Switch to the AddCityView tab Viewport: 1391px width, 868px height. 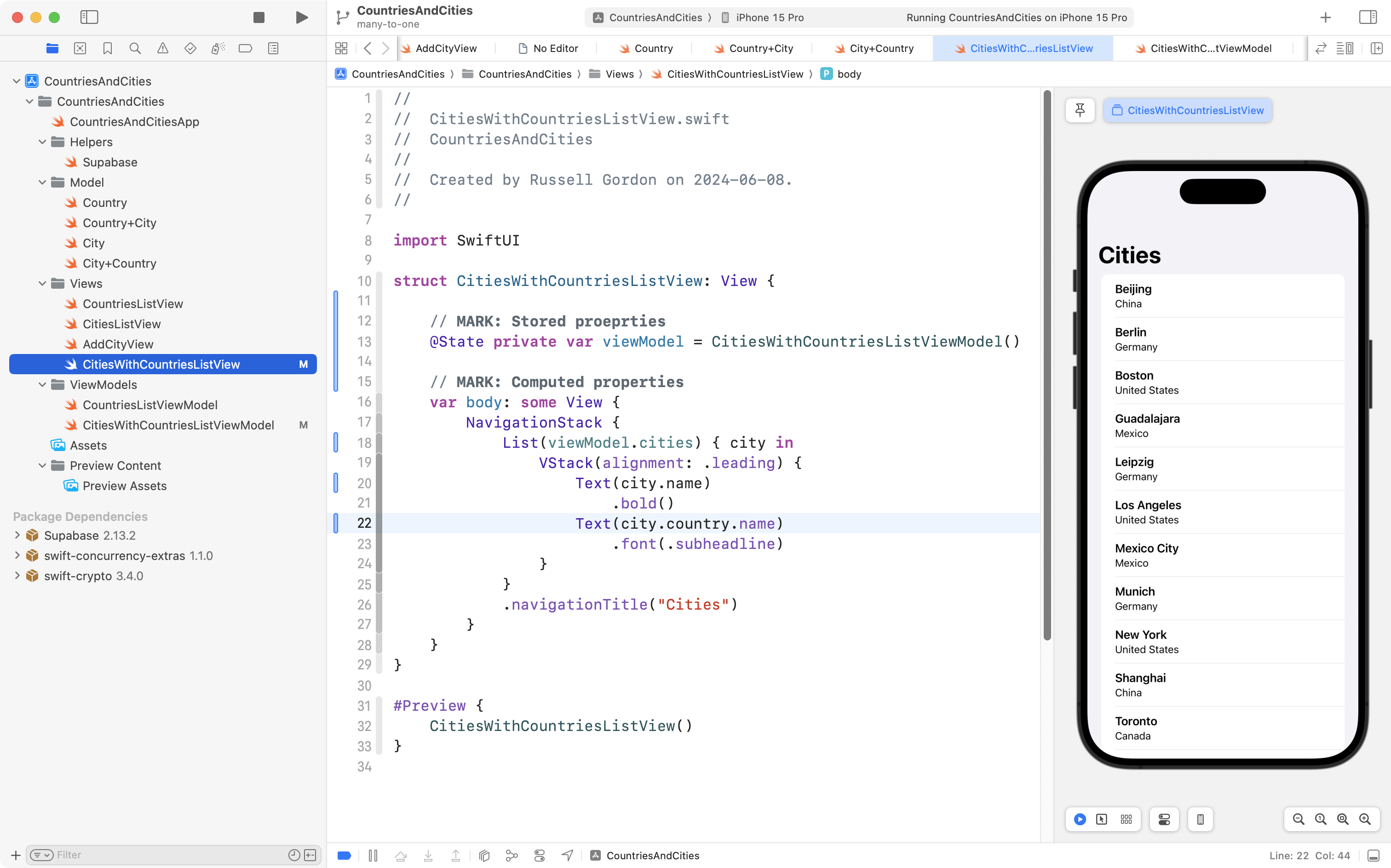coord(446,48)
